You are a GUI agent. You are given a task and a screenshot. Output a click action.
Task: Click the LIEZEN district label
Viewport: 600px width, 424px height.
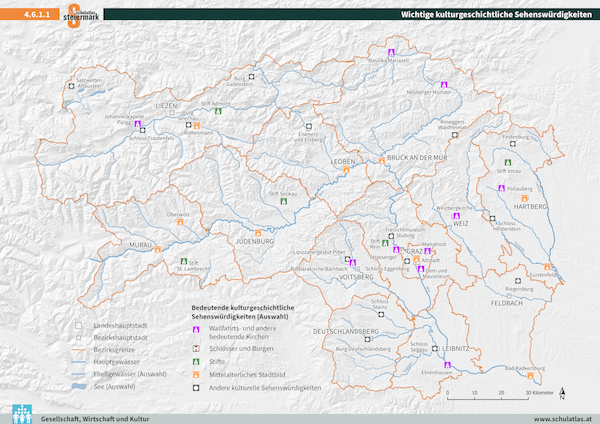(x=166, y=106)
